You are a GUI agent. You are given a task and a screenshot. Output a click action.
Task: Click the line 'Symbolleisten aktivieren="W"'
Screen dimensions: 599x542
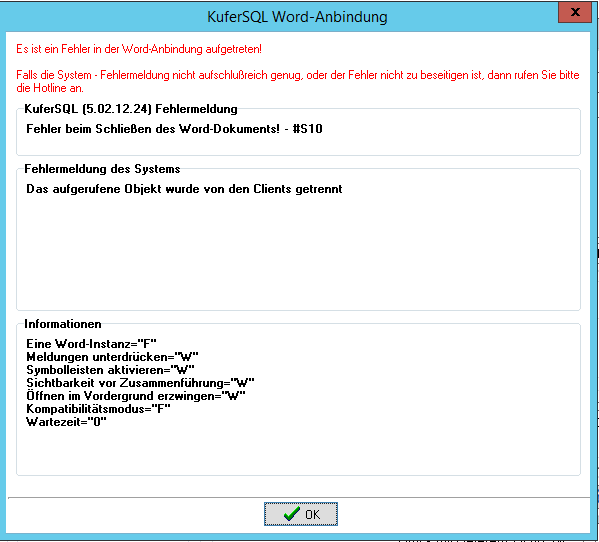[110, 370]
